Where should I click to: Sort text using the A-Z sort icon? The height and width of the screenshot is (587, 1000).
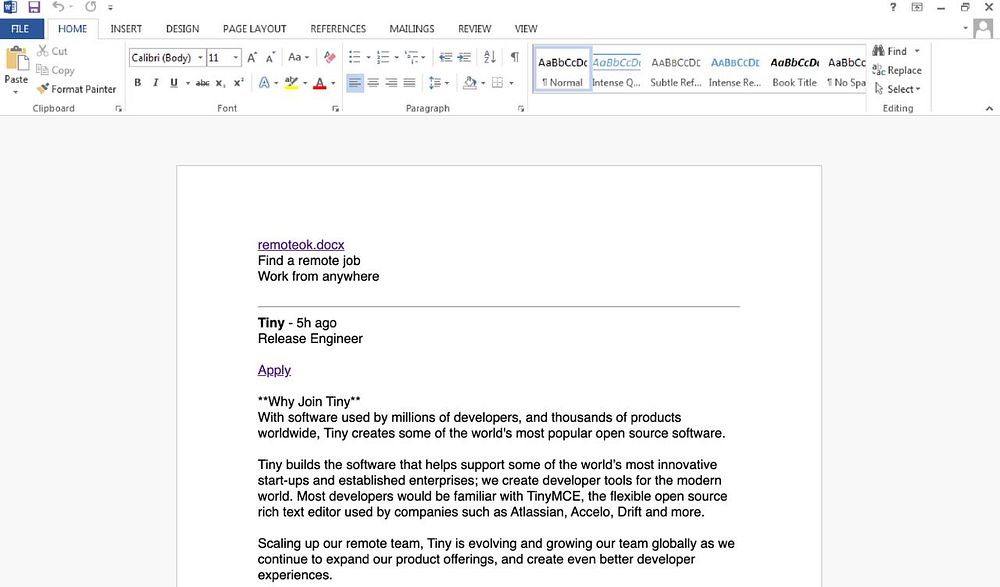click(x=490, y=57)
